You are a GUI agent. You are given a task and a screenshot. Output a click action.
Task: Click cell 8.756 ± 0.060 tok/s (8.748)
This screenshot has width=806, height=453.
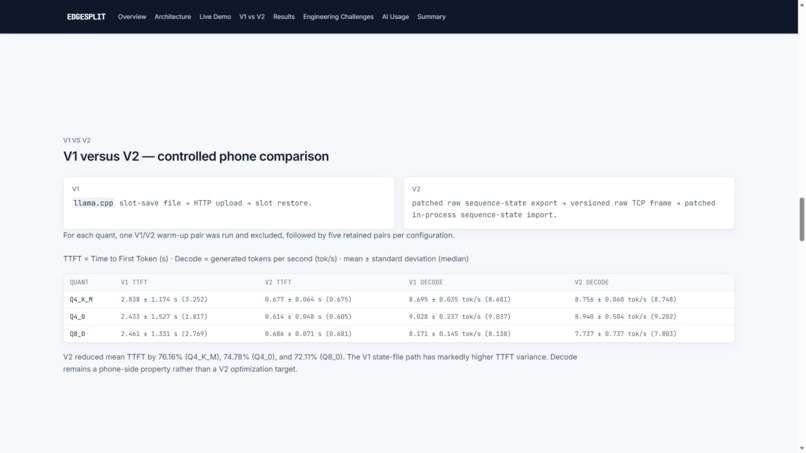[x=626, y=299]
